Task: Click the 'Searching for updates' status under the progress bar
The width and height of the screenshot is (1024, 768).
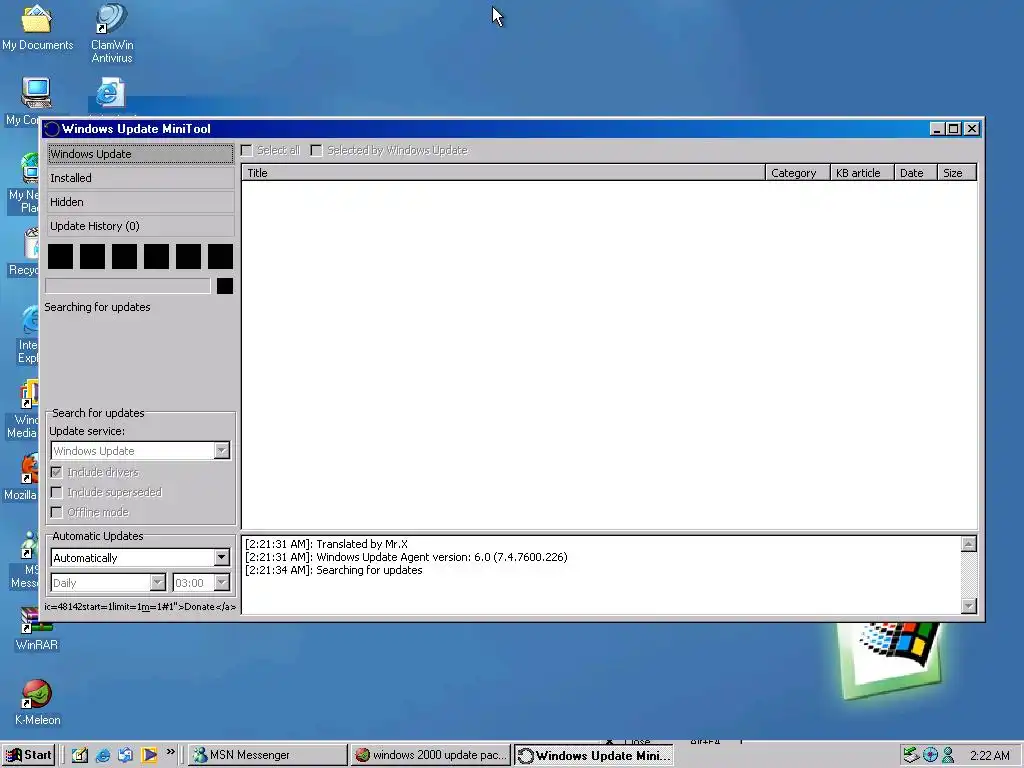Action: coord(97,307)
